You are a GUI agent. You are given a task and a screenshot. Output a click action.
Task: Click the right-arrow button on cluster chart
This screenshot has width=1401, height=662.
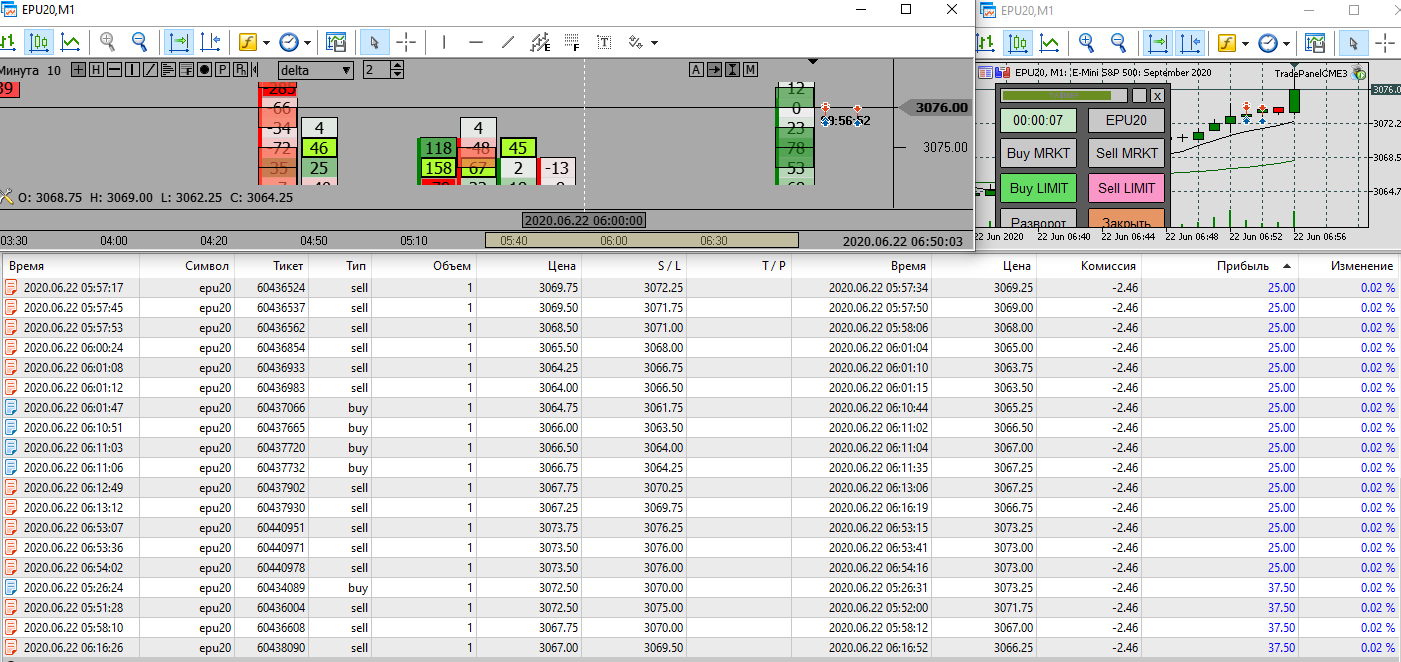coord(715,69)
